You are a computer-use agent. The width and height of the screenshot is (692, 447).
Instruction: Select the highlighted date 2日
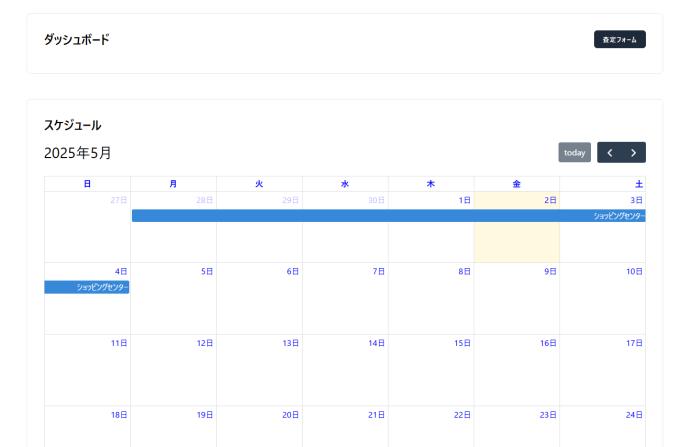(x=550, y=201)
